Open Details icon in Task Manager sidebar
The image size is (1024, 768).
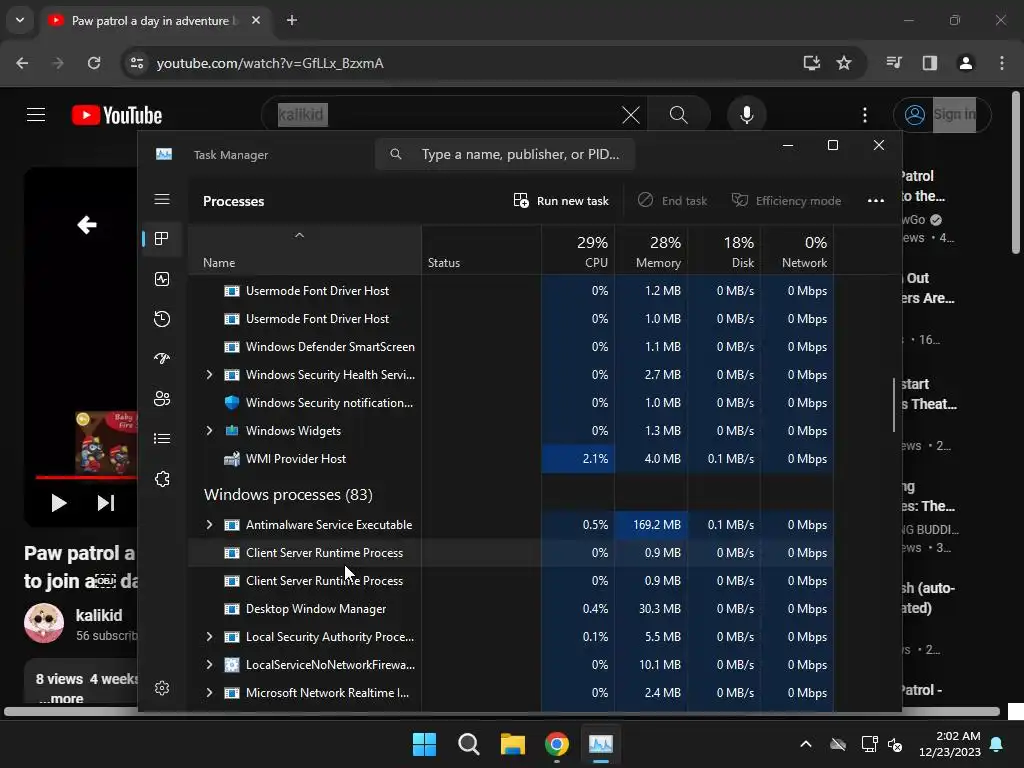pyautogui.click(x=162, y=438)
